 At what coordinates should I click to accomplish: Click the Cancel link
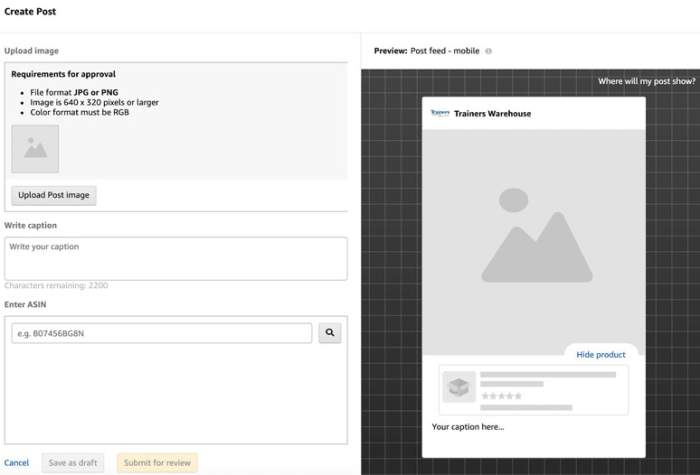tap(17, 463)
